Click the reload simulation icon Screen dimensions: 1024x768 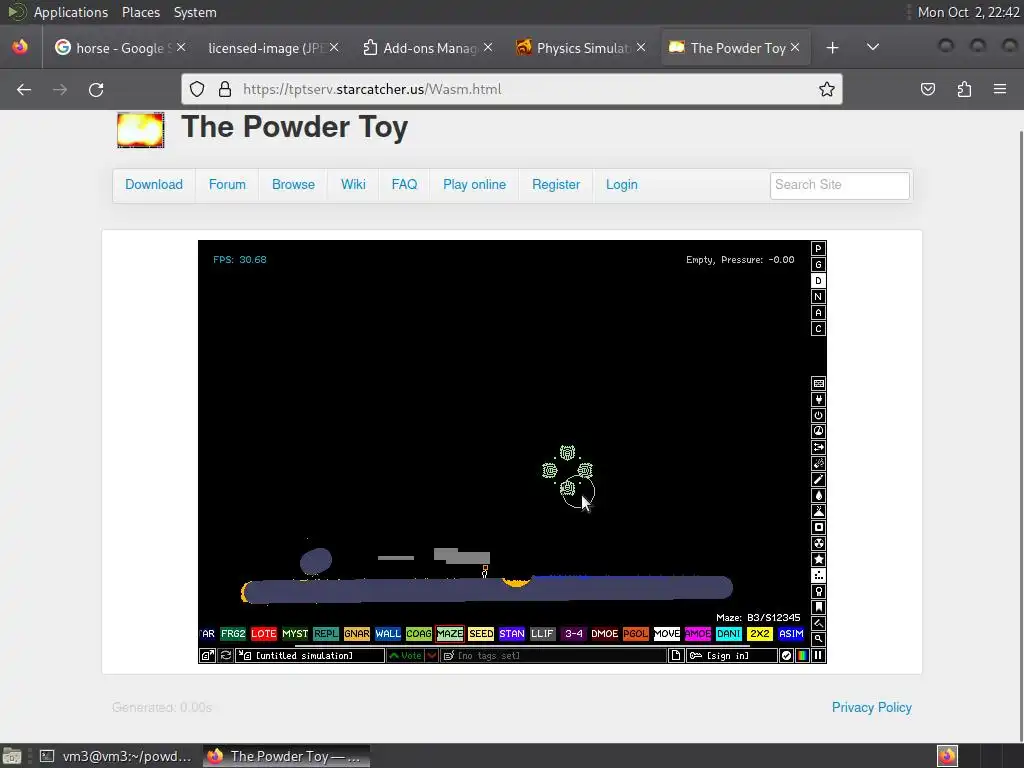[226, 656]
